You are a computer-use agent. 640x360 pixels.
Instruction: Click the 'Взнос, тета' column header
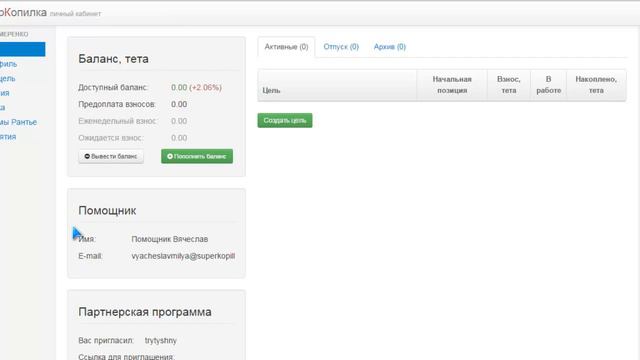(x=509, y=85)
